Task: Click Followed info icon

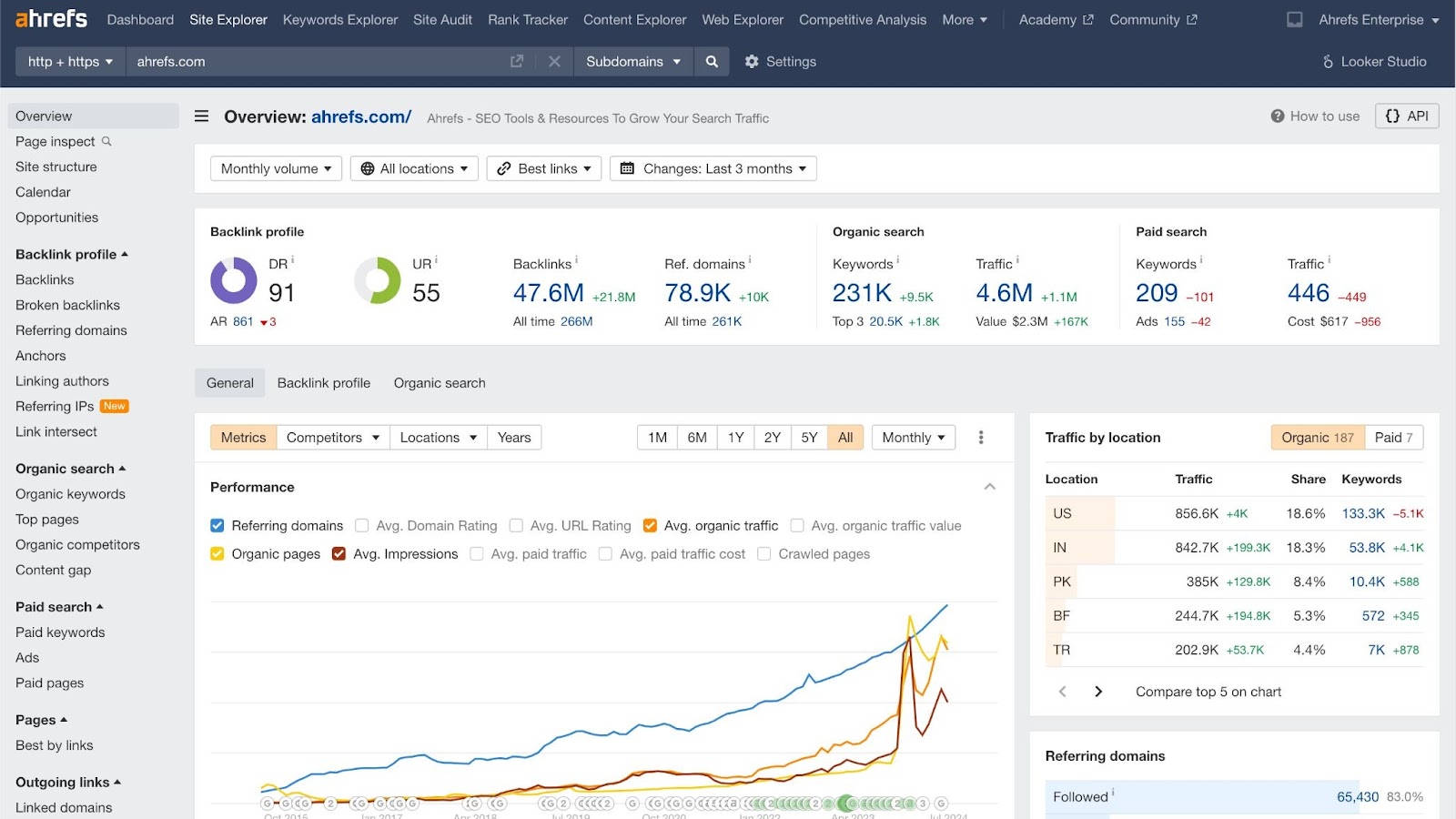Action: click(x=1113, y=793)
